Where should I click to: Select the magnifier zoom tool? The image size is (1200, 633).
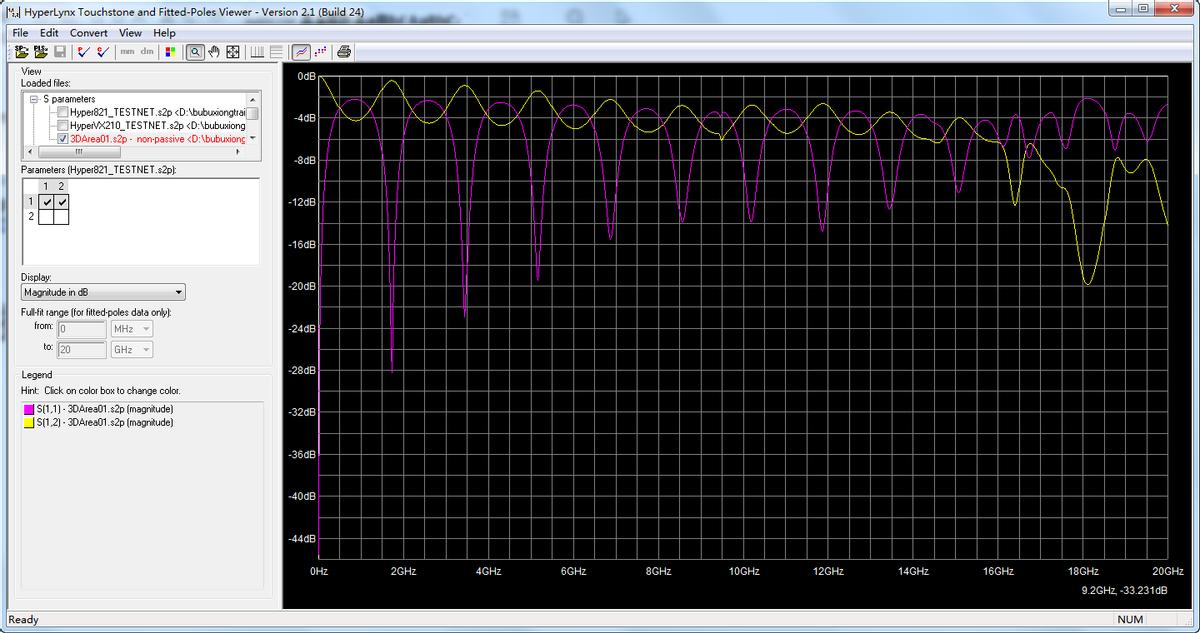pos(196,52)
